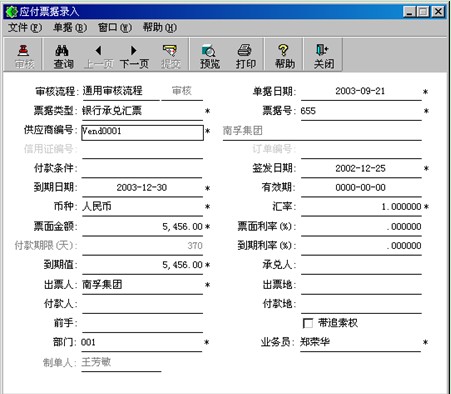Go to 下一页 next page arrow
Image resolution: width=451 pixels, height=394 pixels.
134,51
